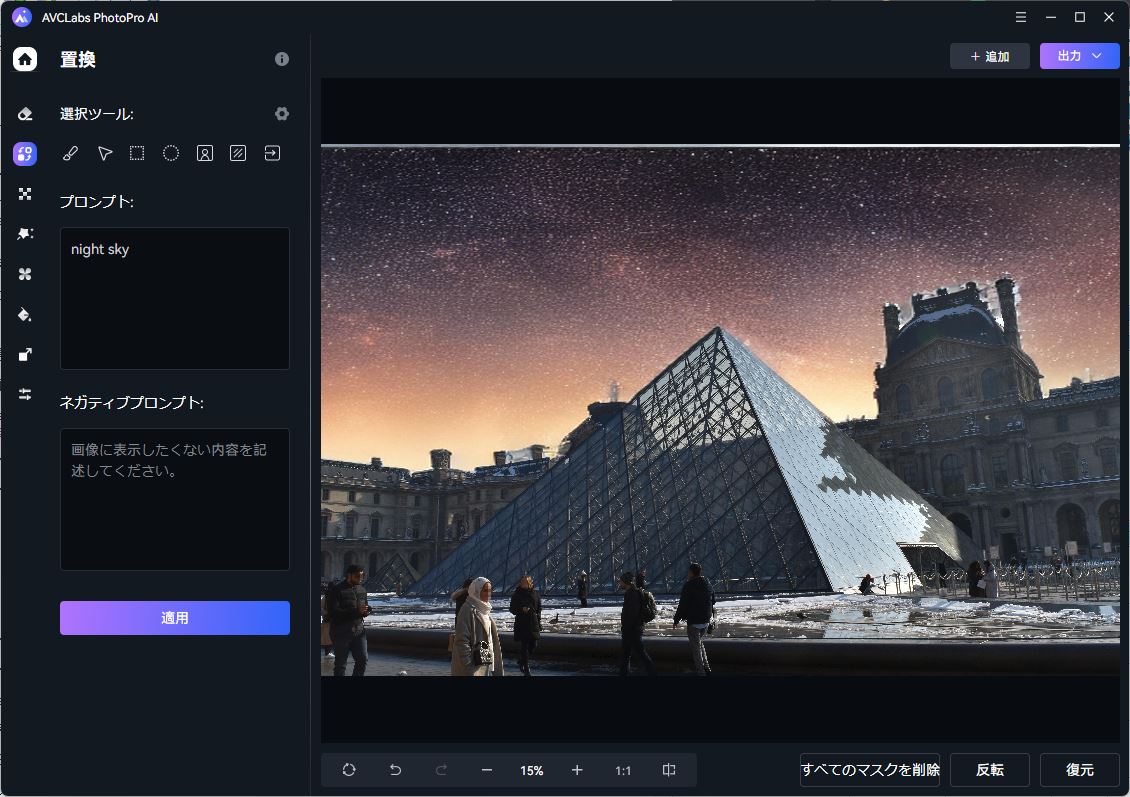Pick the elliptical selection tool

(171, 153)
